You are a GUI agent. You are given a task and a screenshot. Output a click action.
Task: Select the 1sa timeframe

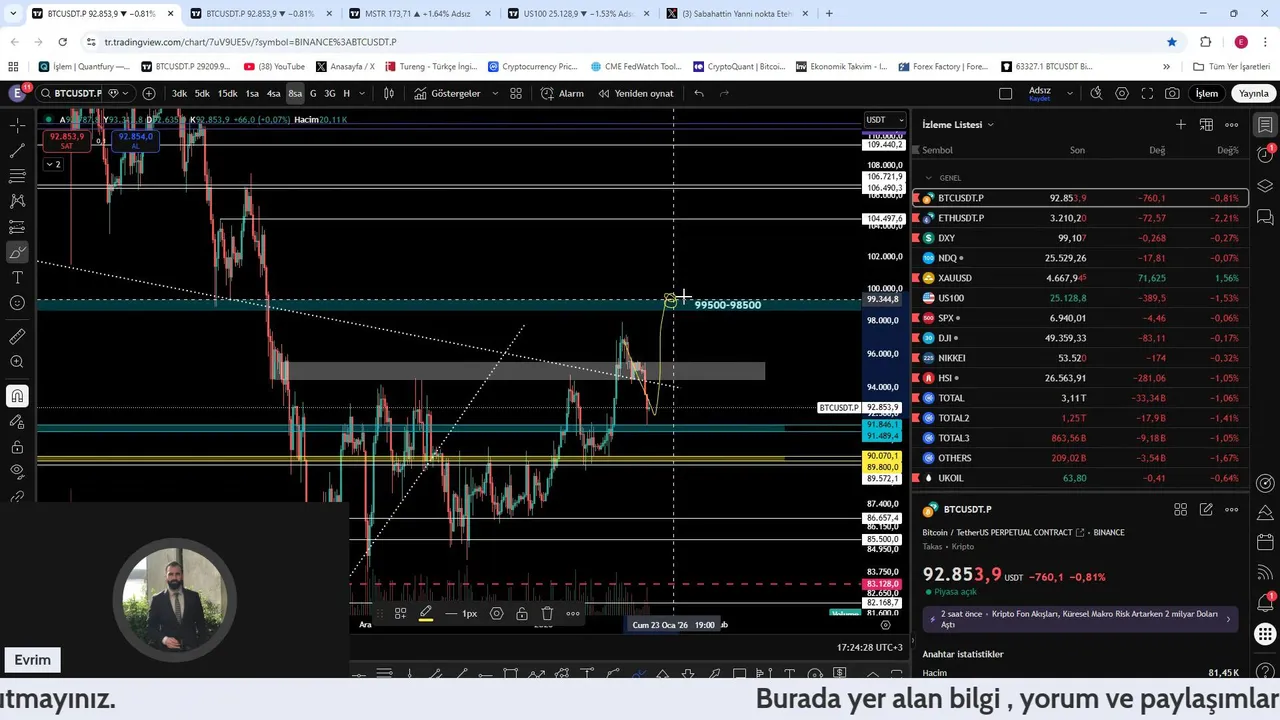click(252, 93)
